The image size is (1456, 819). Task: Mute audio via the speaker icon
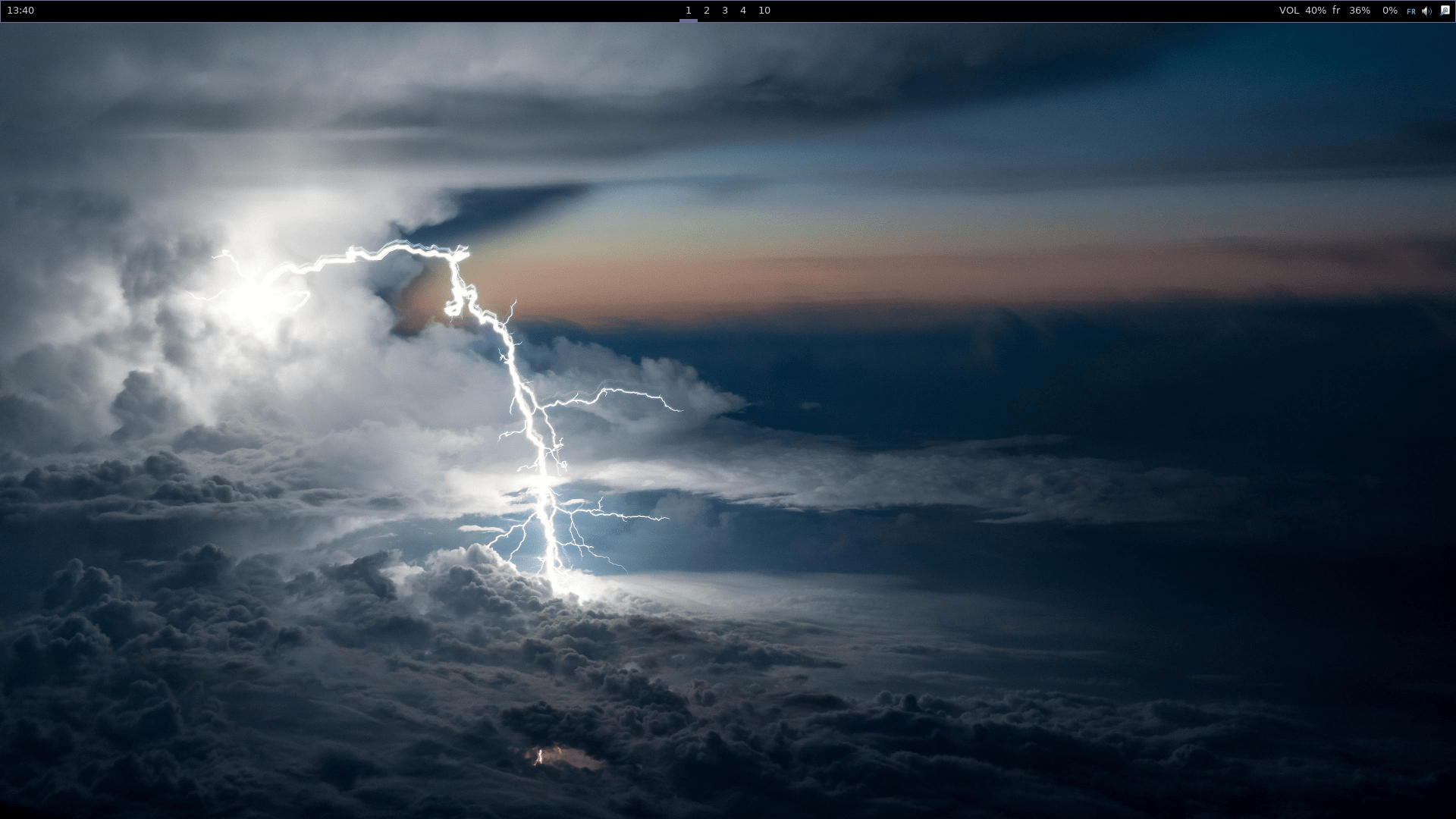1426,11
